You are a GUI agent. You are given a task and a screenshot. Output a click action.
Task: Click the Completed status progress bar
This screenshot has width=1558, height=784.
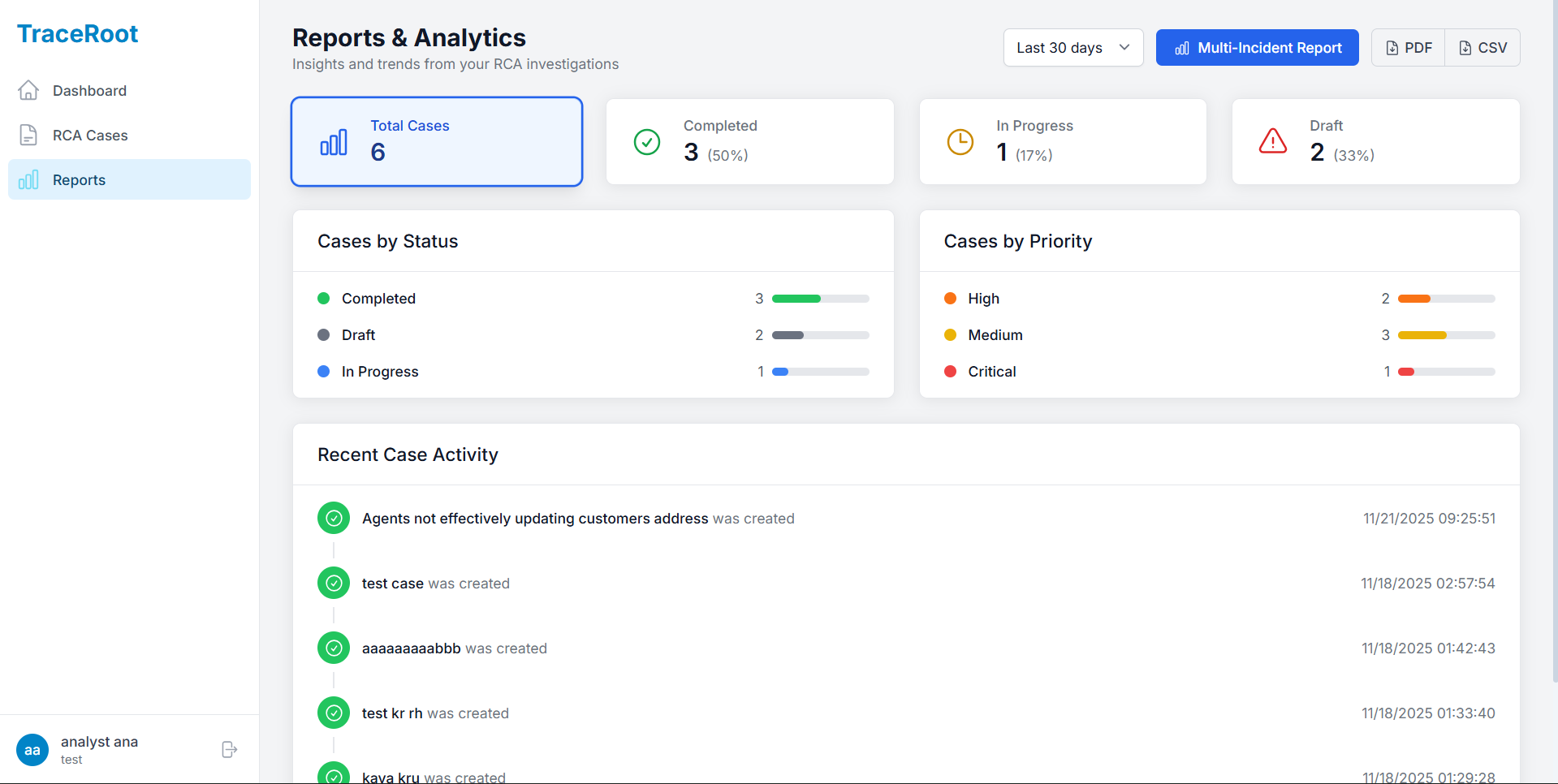(x=820, y=299)
